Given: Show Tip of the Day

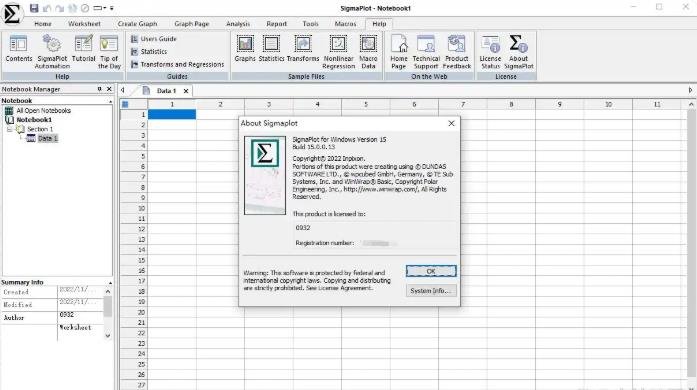Looking at the screenshot, I should coord(109,52).
